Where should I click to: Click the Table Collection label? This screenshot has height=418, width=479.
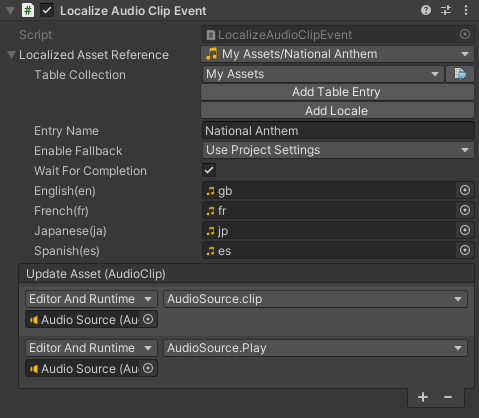(x=80, y=75)
